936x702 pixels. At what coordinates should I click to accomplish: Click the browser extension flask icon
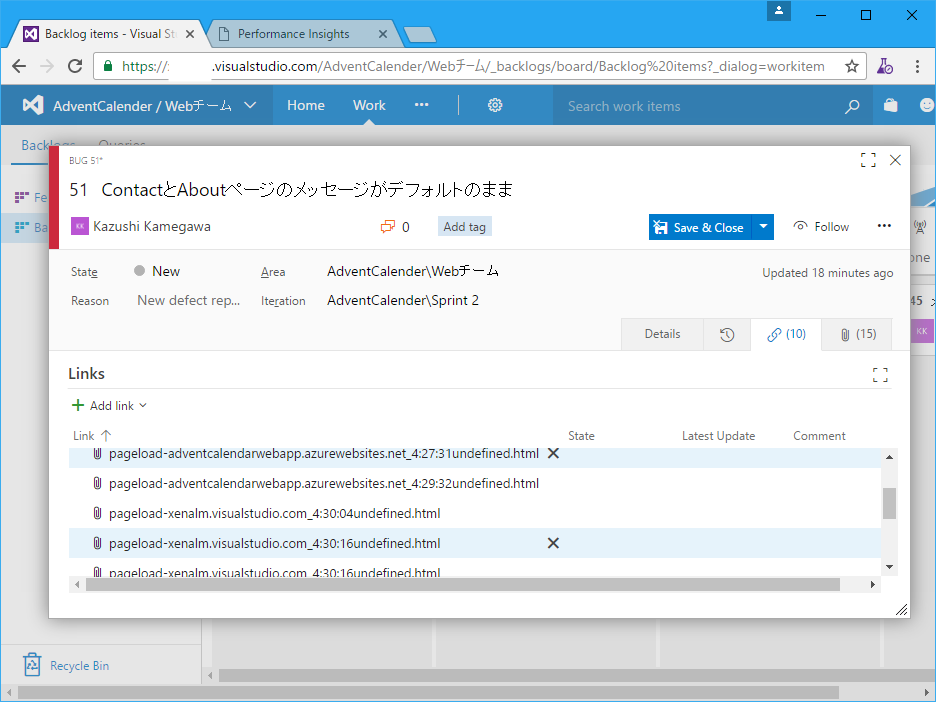coord(884,66)
